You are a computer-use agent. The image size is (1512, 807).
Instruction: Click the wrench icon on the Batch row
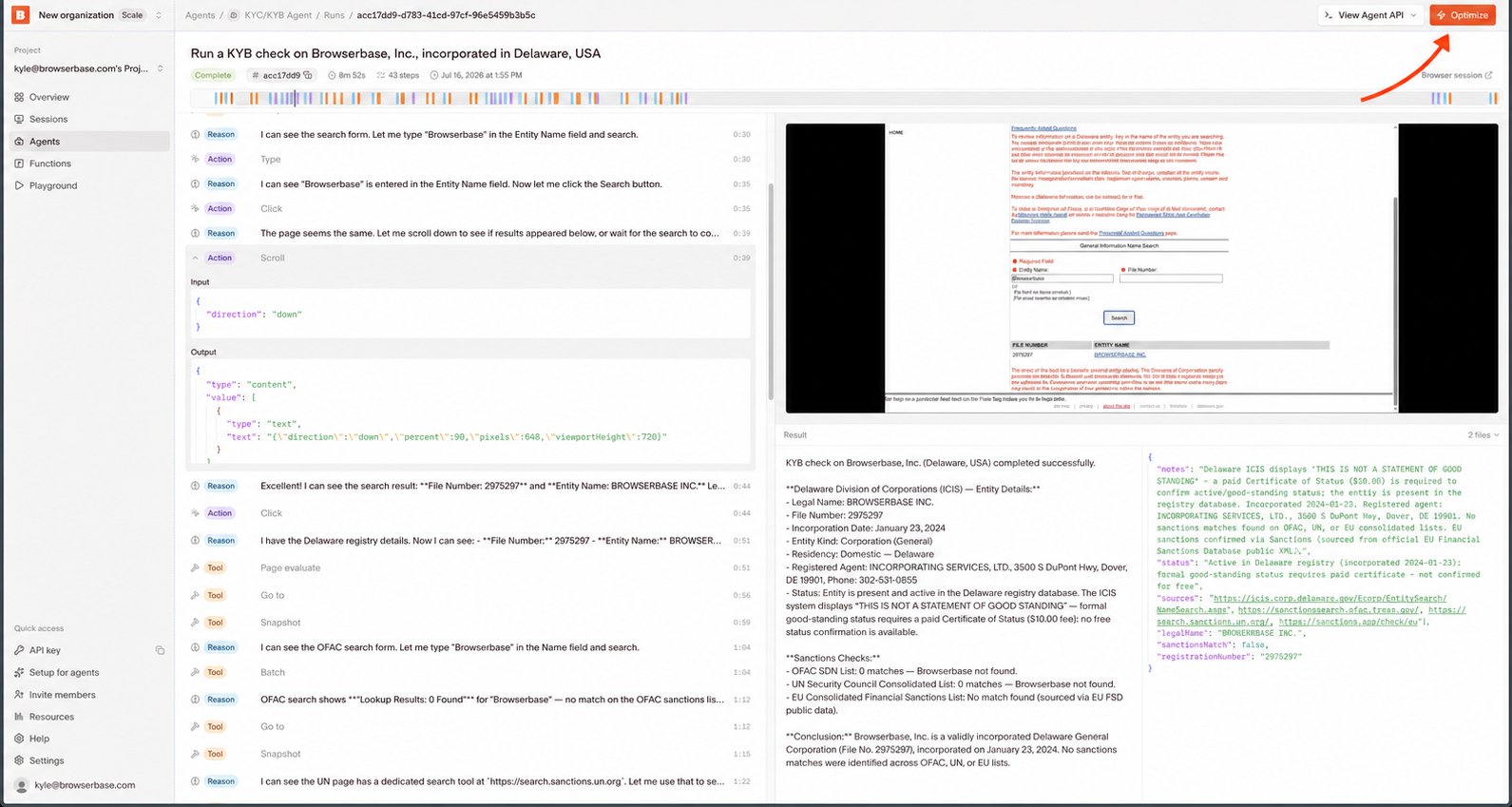(195, 672)
